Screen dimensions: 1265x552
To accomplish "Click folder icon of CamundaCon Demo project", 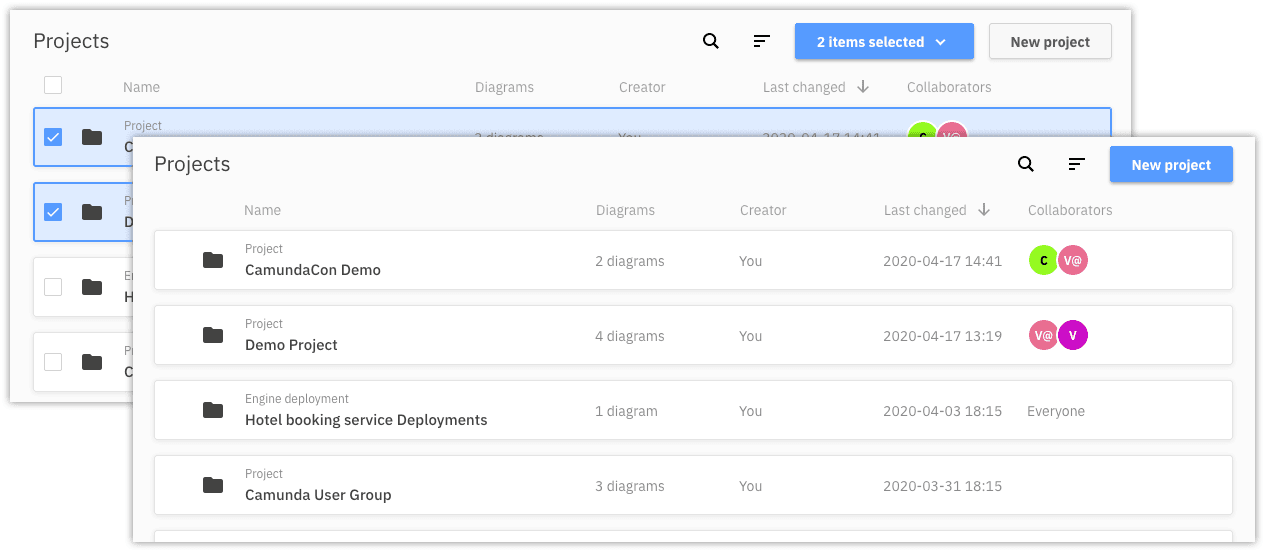I will click(213, 260).
